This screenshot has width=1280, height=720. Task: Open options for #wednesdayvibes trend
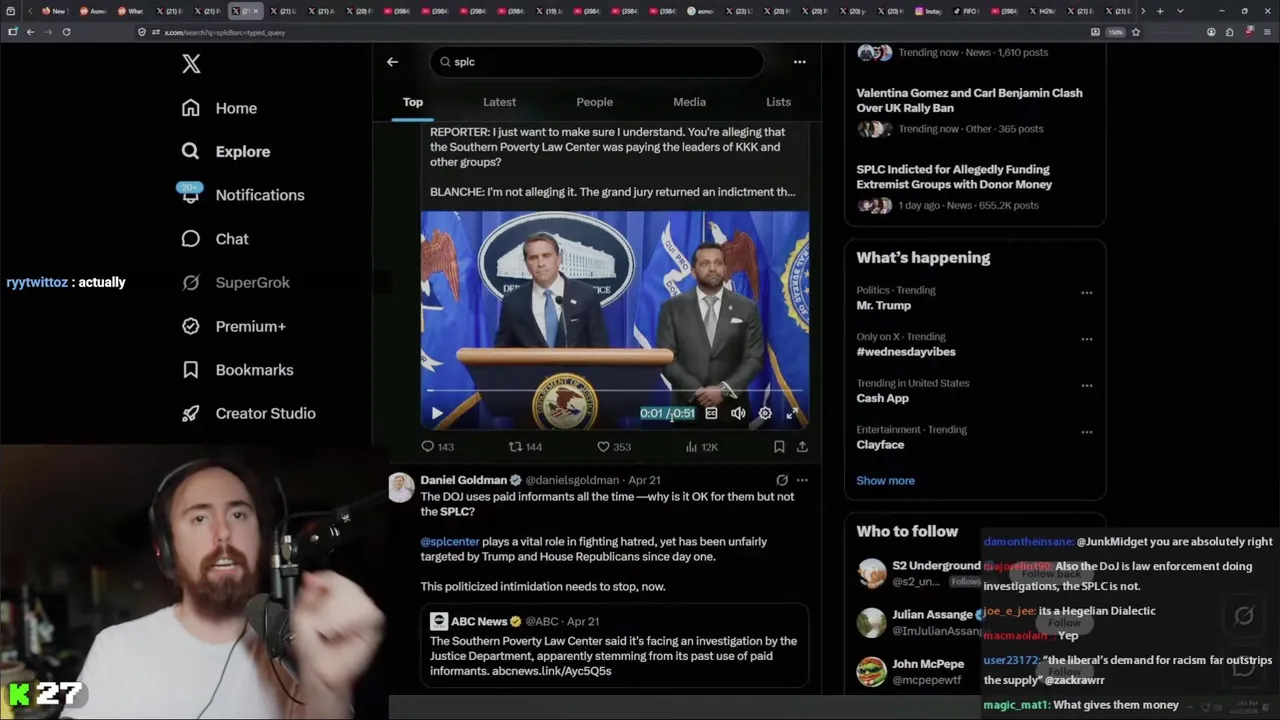[1086, 339]
